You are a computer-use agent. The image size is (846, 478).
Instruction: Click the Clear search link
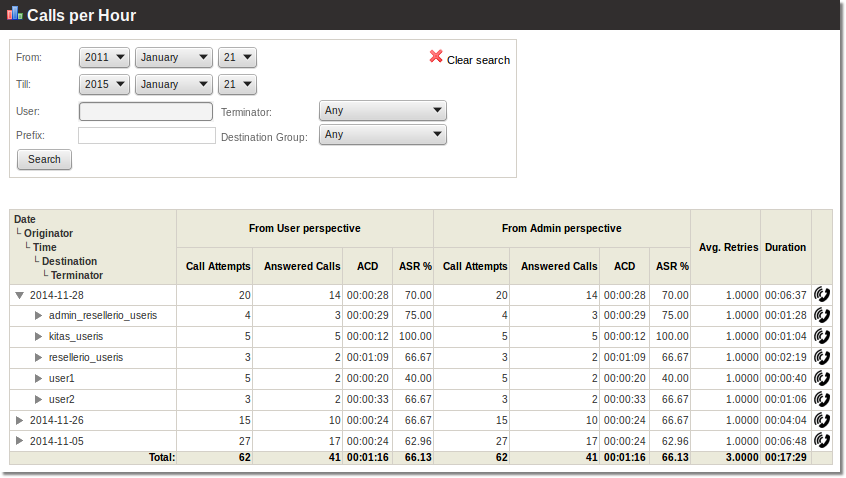[x=478, y=60]
